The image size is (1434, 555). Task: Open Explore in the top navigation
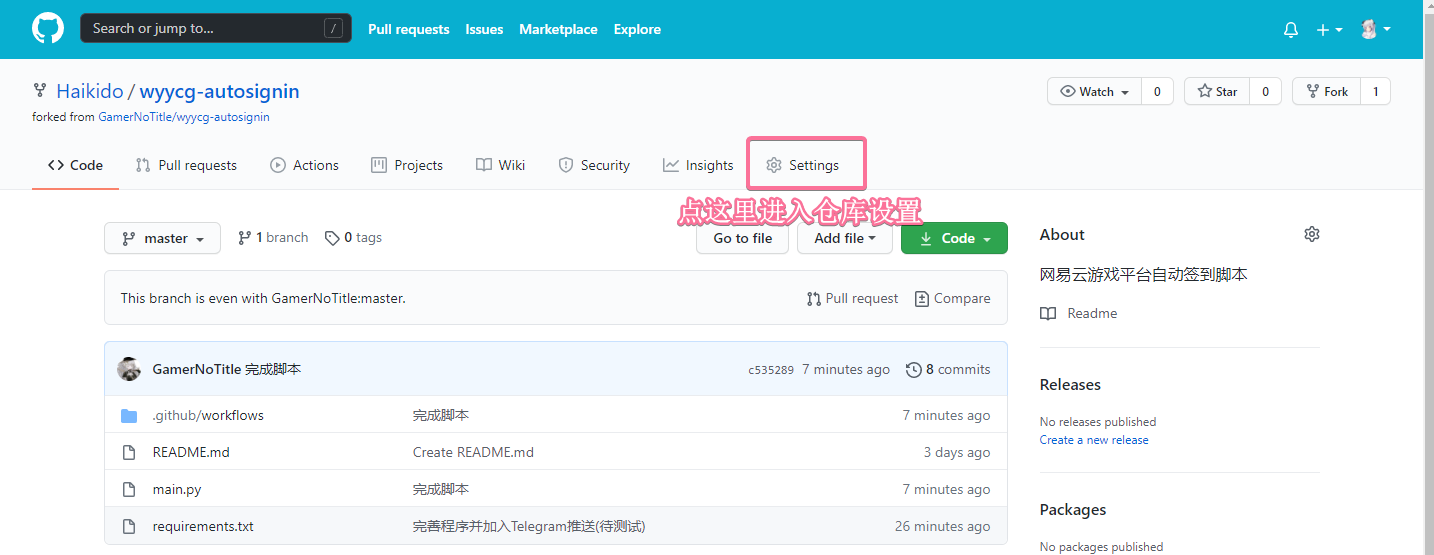coord(637,29)
